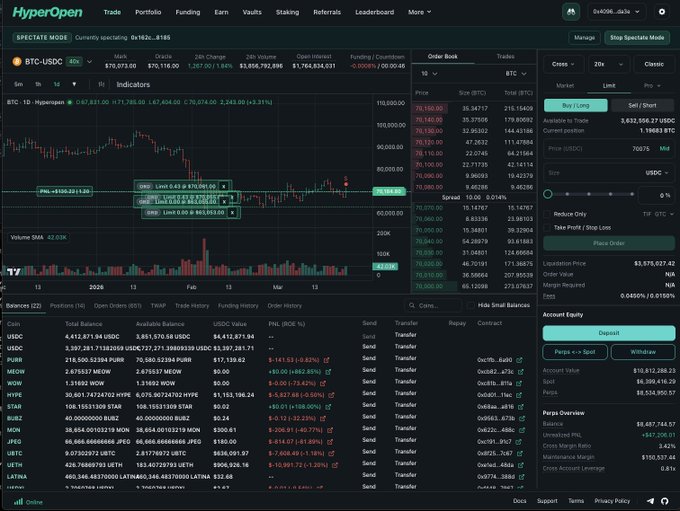Cancel the Limit 0.43 @ $70,081 order
Screen dimensions: 680x511
(x=224, y=187)
